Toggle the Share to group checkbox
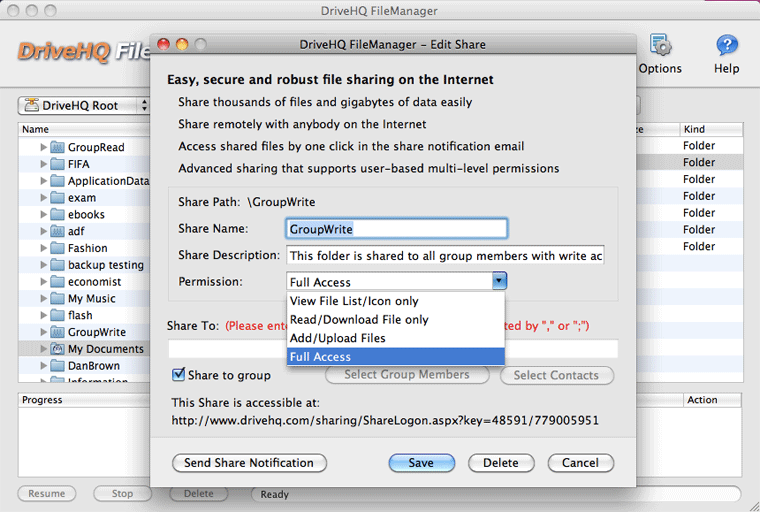This screenshot has width=760, height=512. [x=178, y=374]
